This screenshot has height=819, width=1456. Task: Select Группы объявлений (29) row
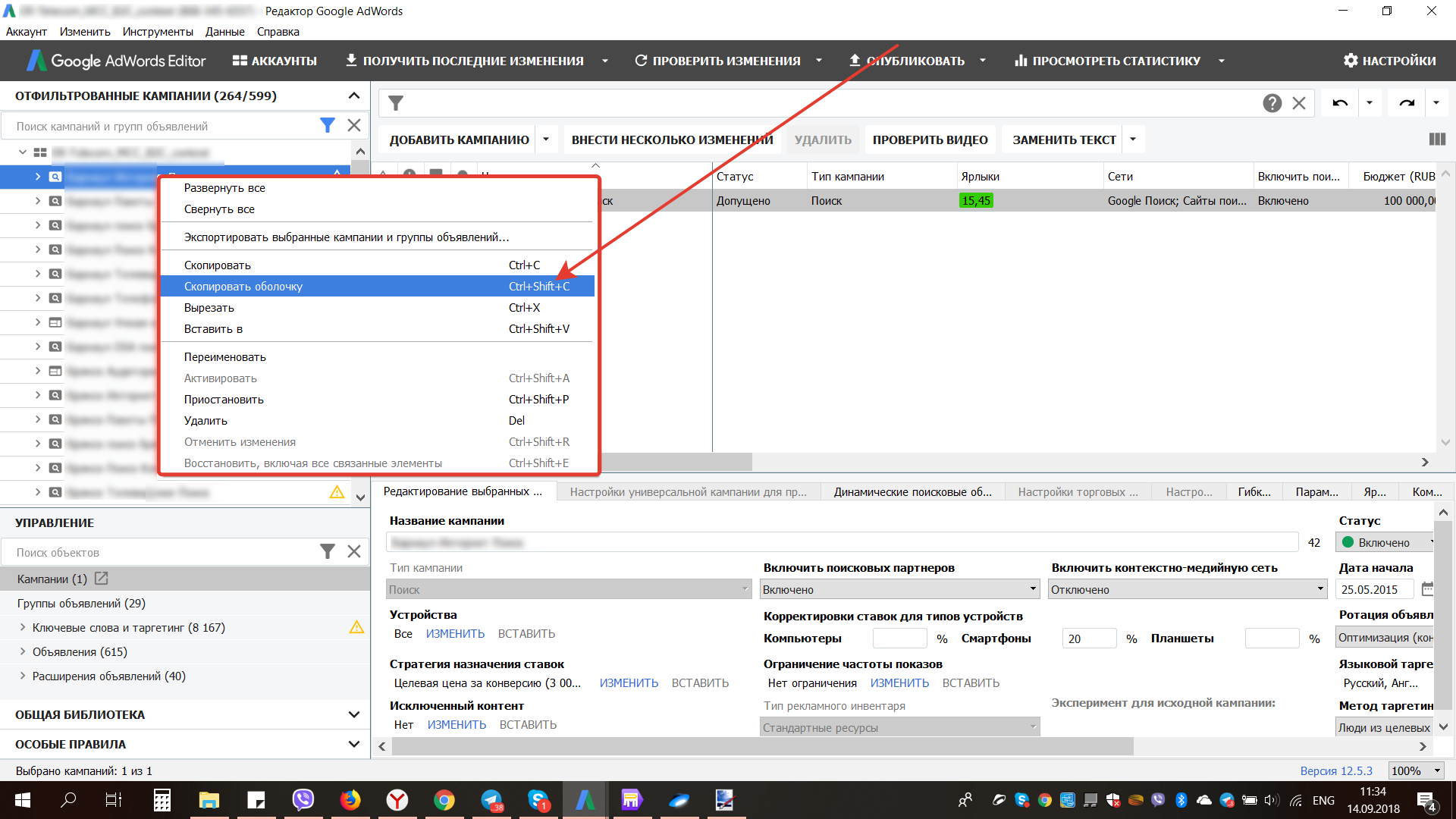coord(185,603)
